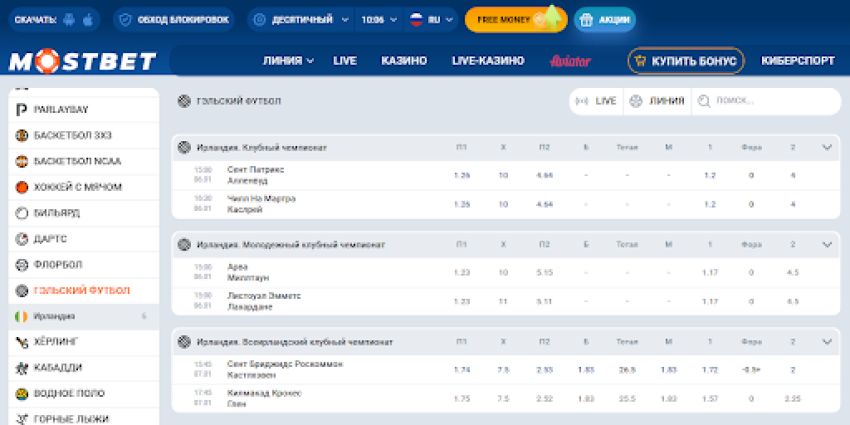Image resolution: width=850 pixels, height=425 pixels.
Task: Click the Обход блокировок link
Action: click(x=173, y=20)
